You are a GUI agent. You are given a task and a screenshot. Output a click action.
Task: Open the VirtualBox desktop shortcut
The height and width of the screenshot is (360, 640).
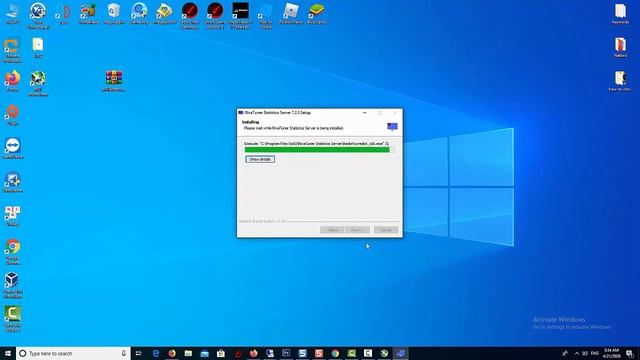(x=13, y=285)
